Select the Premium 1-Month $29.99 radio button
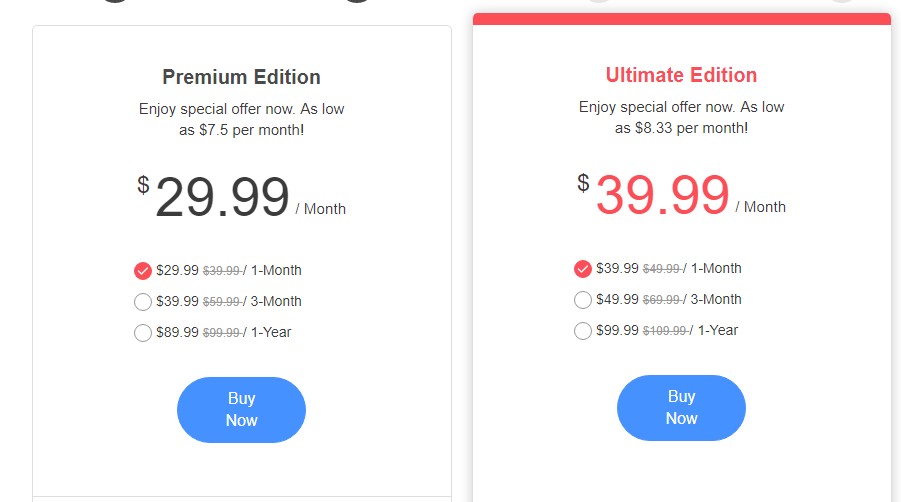This screenshot has height=502, width=901. pyautogui.click(x=143, y=271)
